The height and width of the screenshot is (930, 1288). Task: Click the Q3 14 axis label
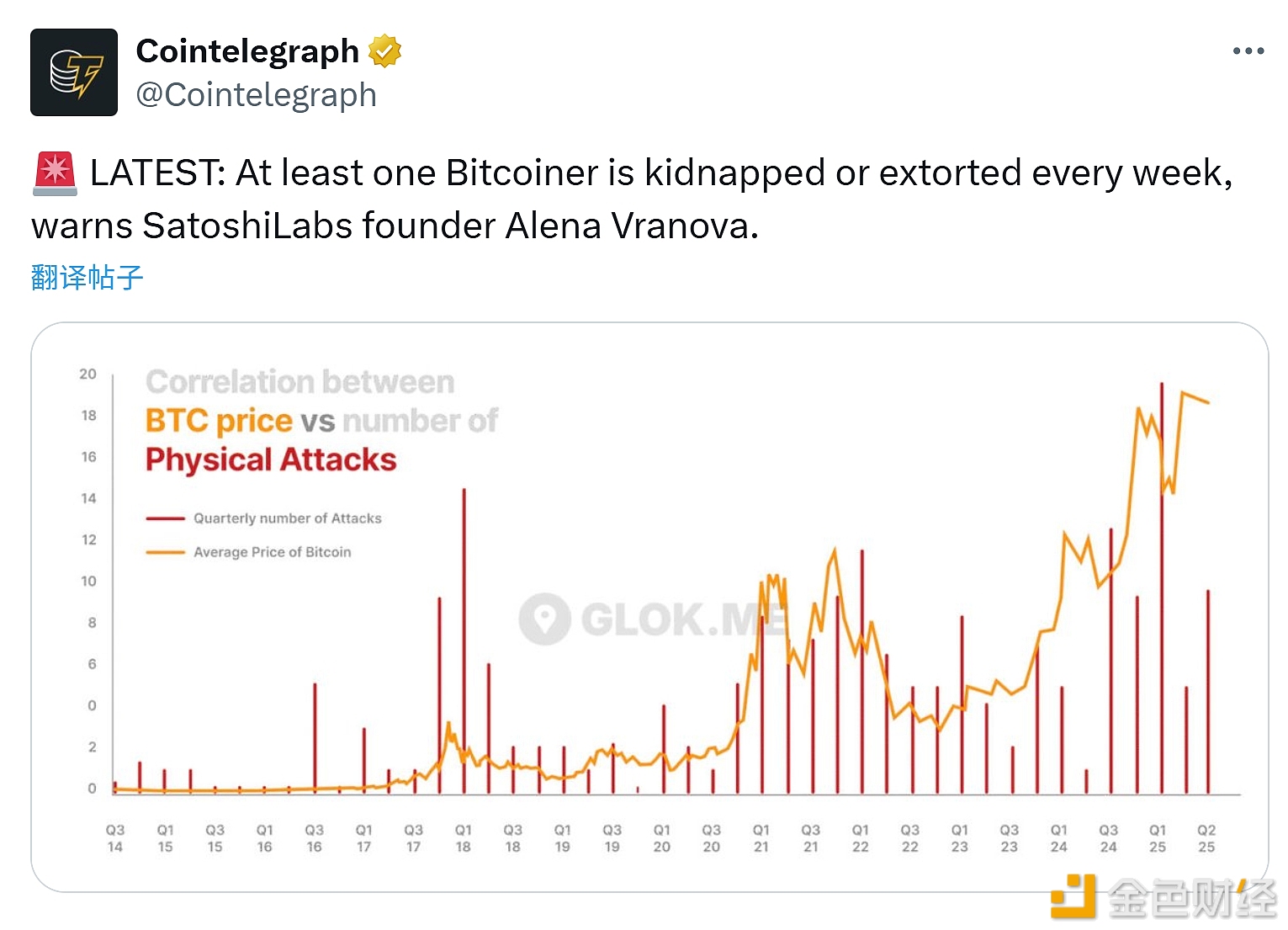click(115, 838)
